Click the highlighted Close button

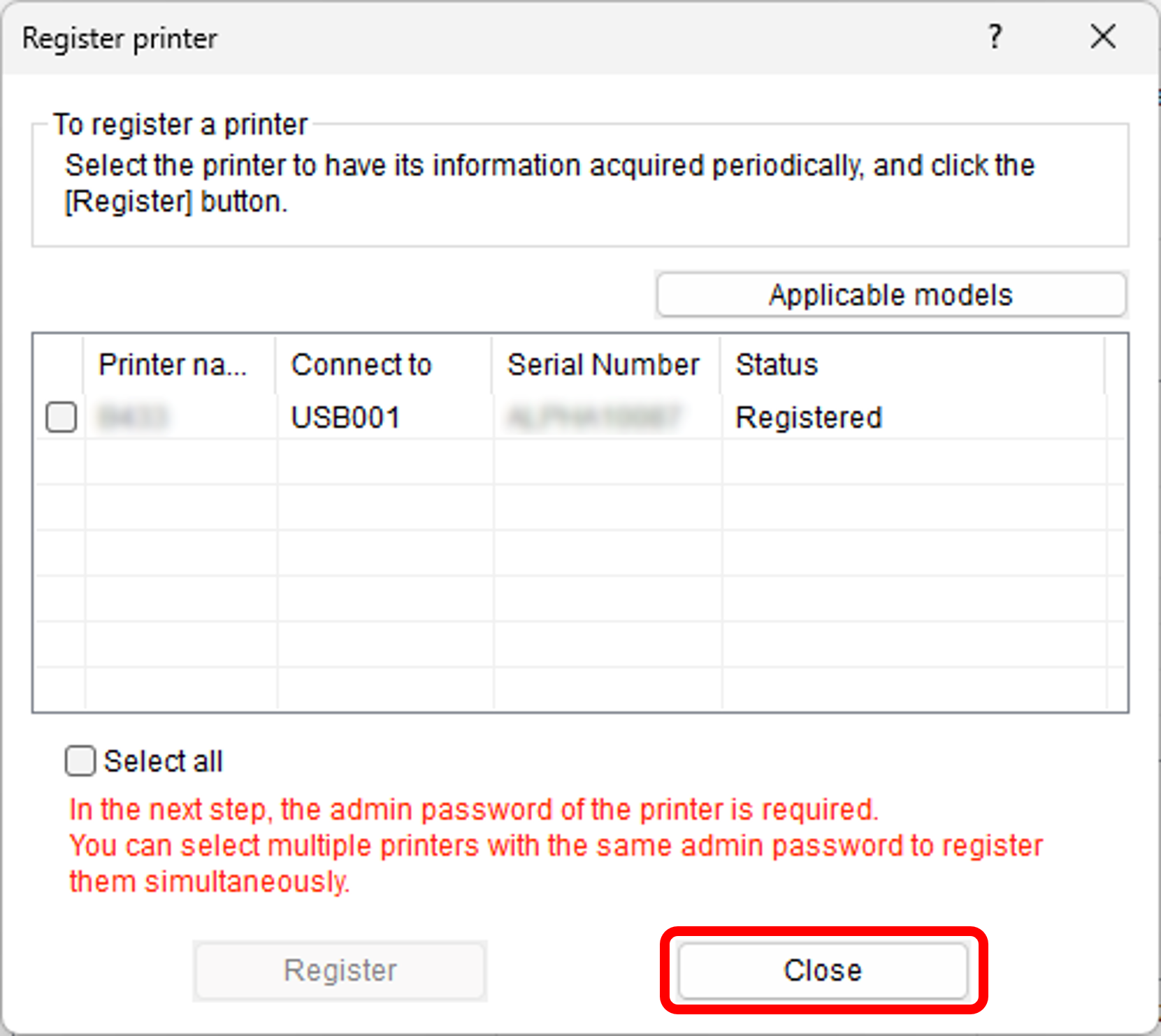tap(823, 970)
